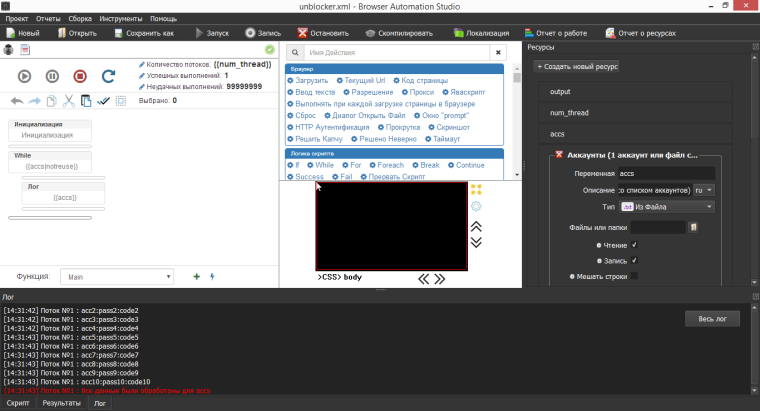Click the green plus icon to add function
760x411 pixels.
[196, 276]
